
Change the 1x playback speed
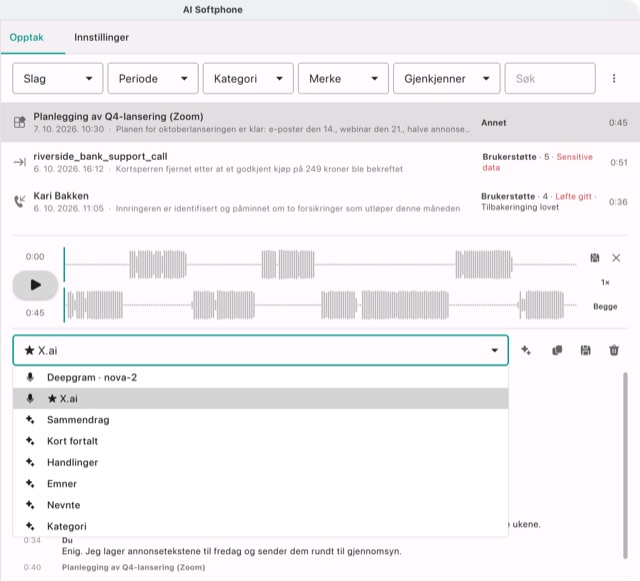(605, 282)
